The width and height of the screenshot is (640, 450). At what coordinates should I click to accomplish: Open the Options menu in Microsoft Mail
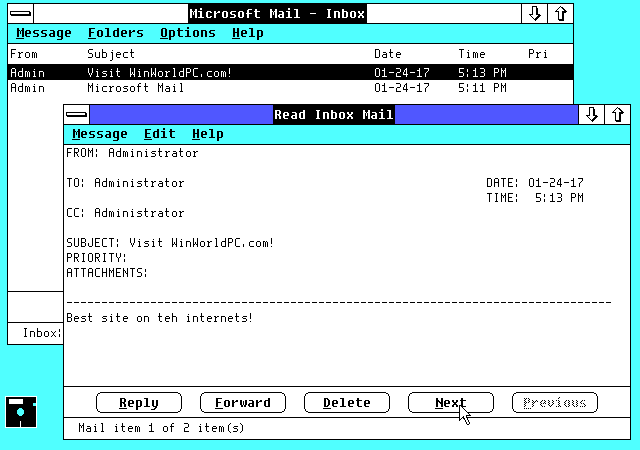pyautogui.click(x=188, y=33)
